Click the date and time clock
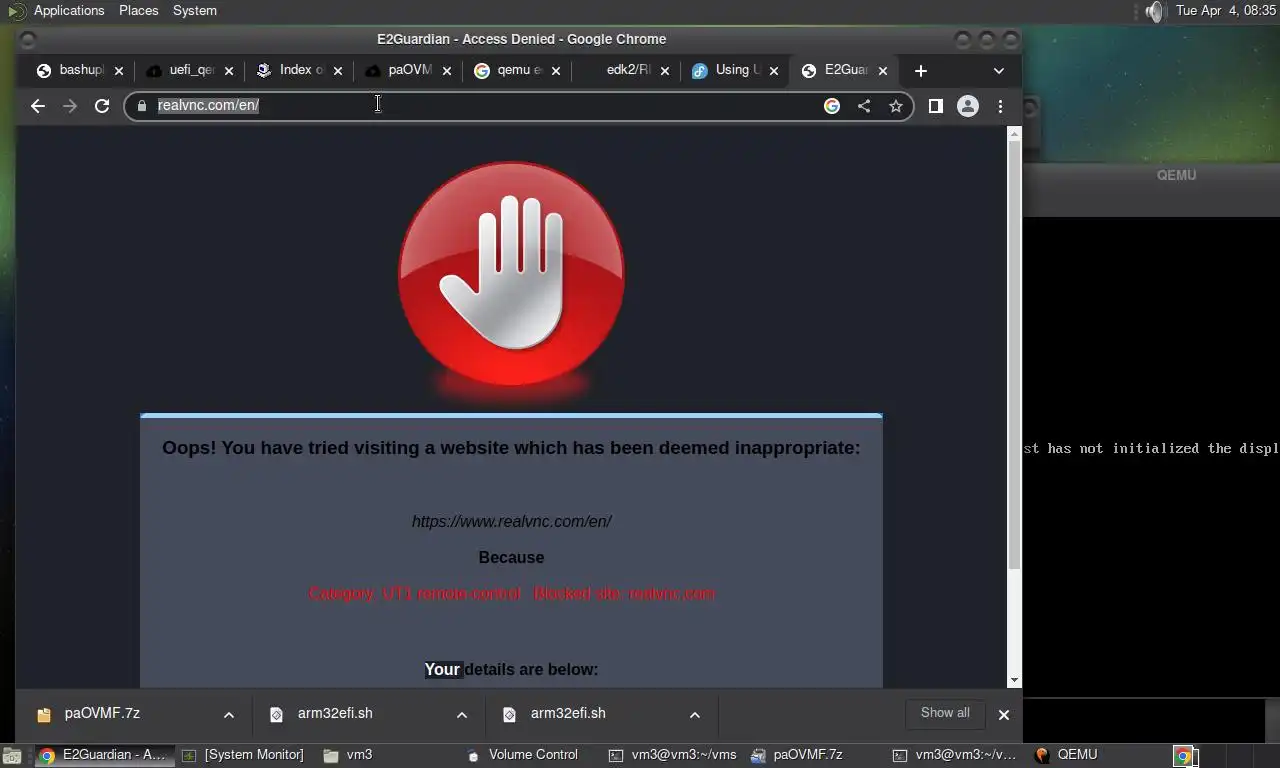 (x=1226, y=11)
